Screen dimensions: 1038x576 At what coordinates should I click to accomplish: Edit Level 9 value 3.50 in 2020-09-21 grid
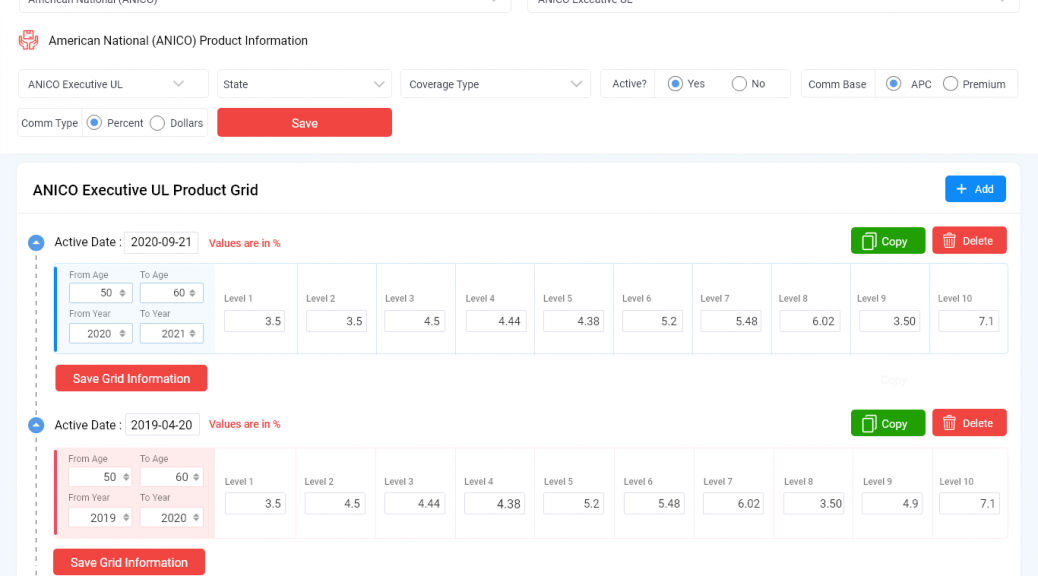(x=889, y=321)
